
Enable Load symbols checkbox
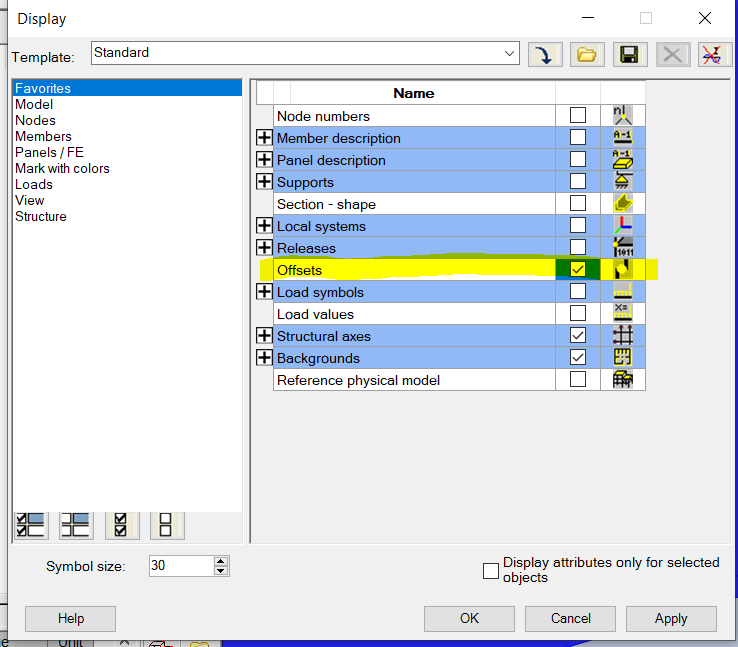578,291
